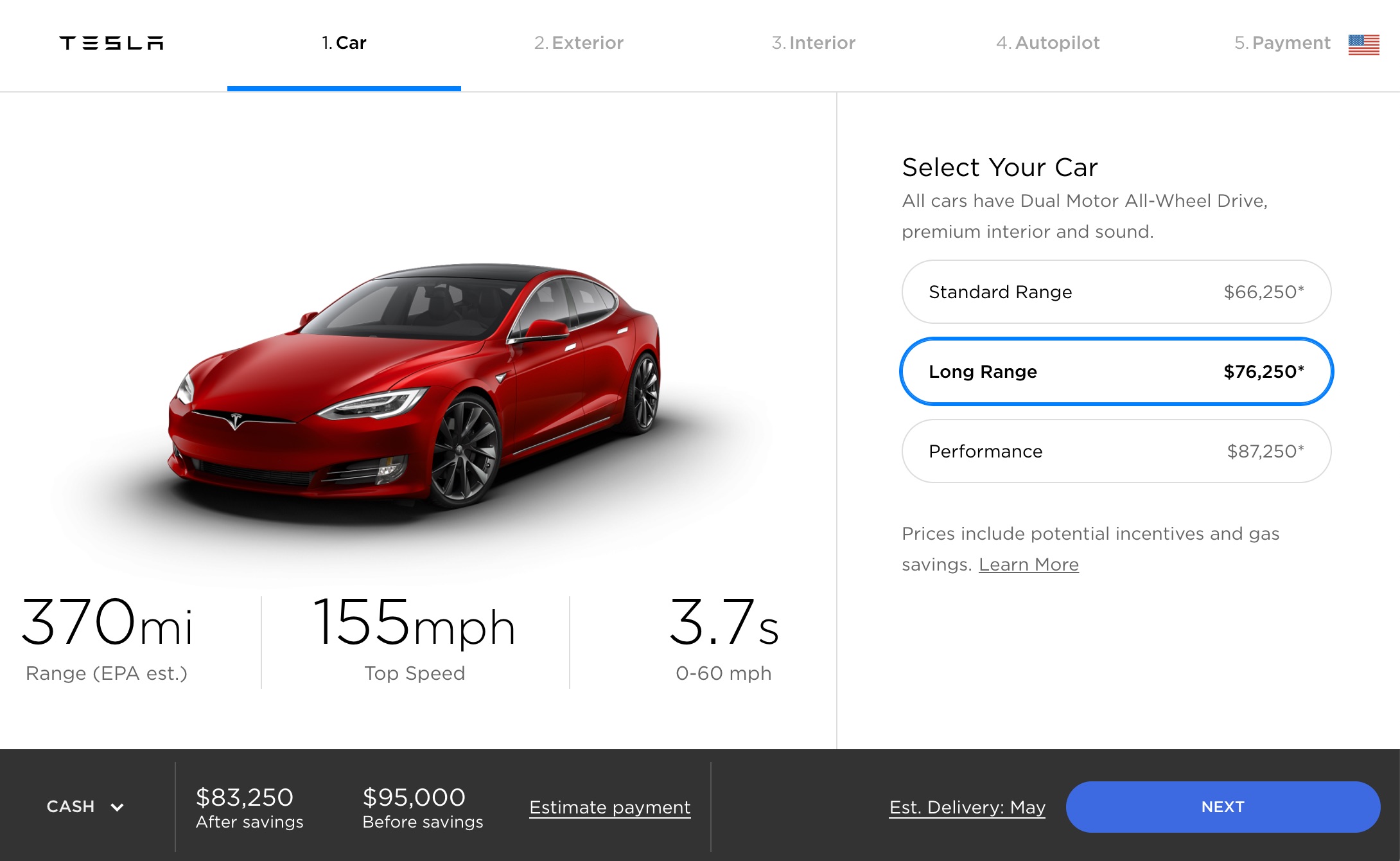Viewport: 1400px width, 861px height.
Task: Select the Long Range option
Action: [1116, 371]
